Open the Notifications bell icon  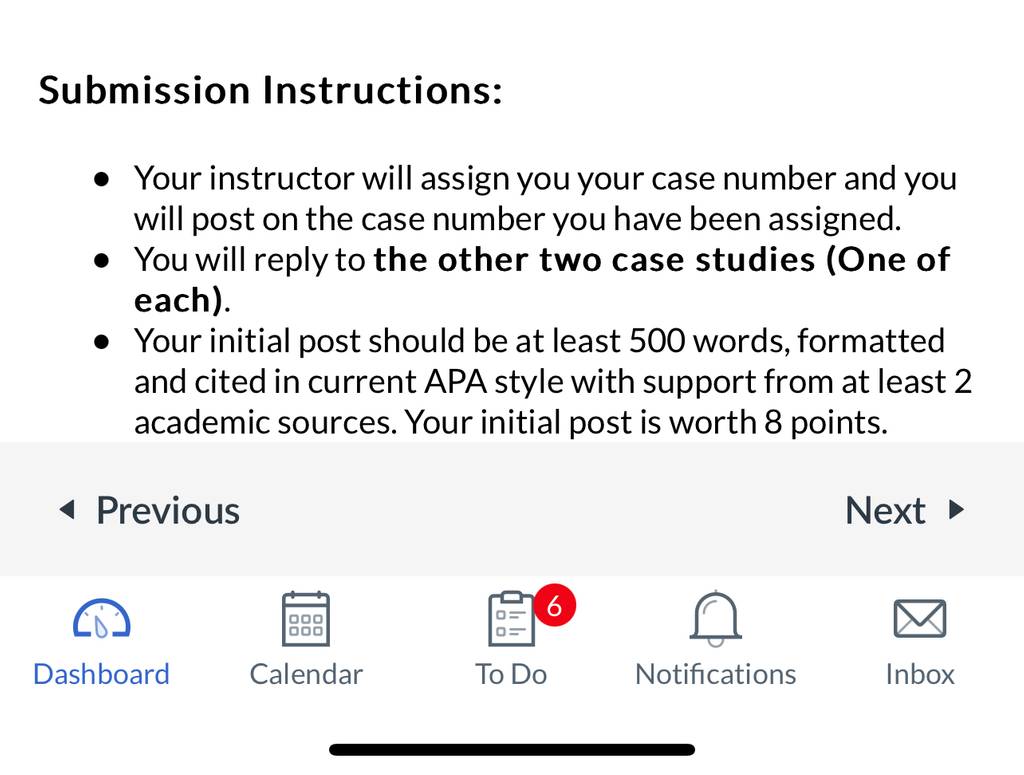pos(716,618)
